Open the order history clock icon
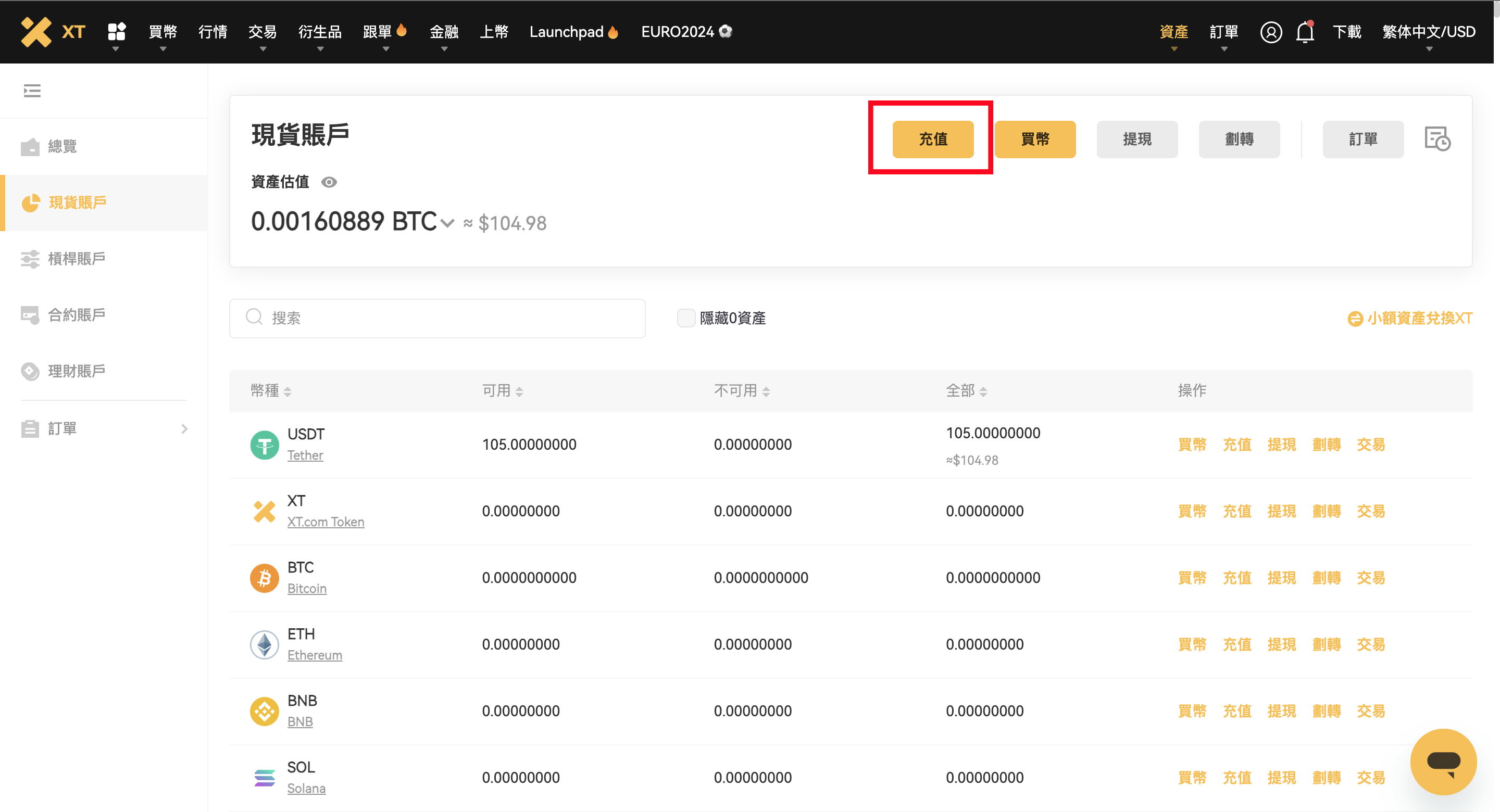1500x812 pixels. tap(1437, 139)
